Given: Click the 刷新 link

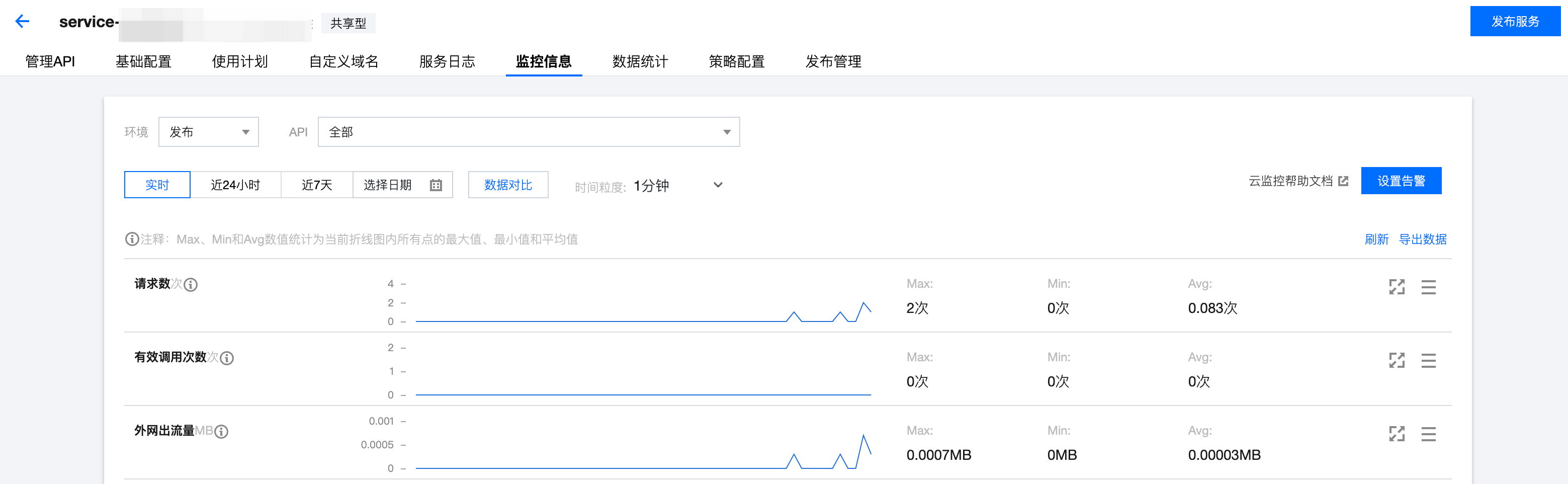Looking at the screenshot, I should pos(1376,239).
